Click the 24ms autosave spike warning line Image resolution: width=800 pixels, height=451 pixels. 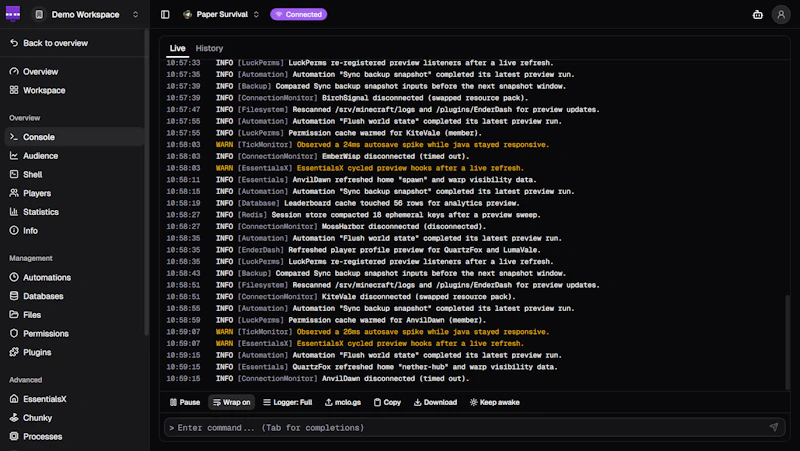point(357,145)
